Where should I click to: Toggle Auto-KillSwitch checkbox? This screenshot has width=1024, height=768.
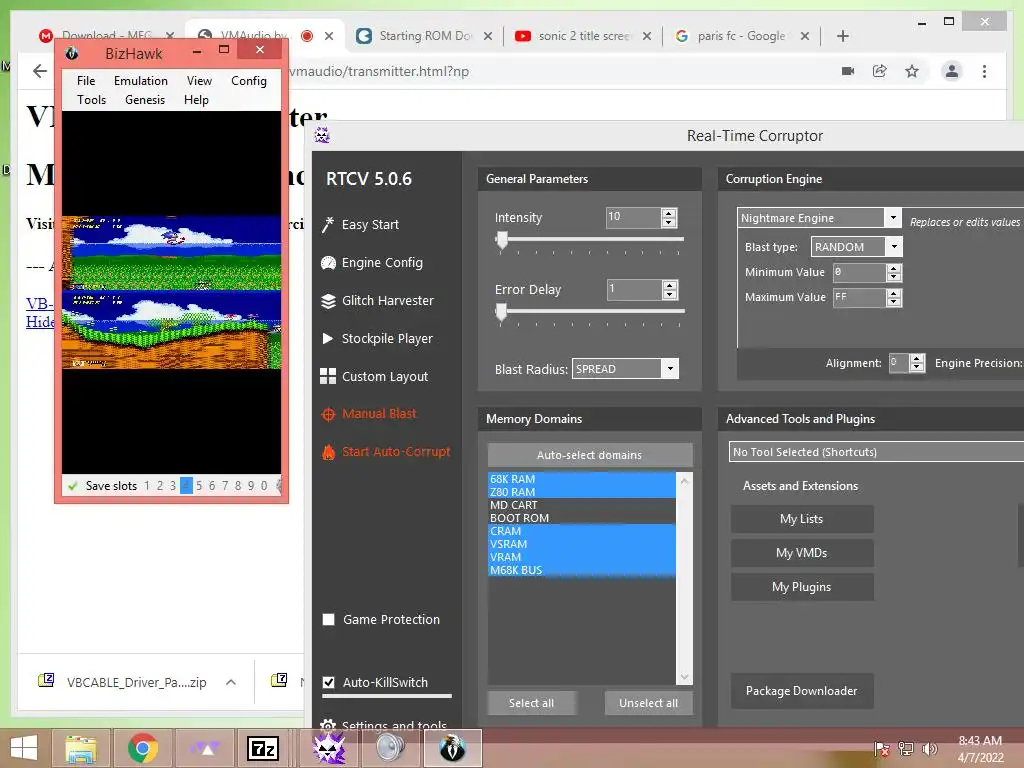pyautogui.click(x=328, y=682)
